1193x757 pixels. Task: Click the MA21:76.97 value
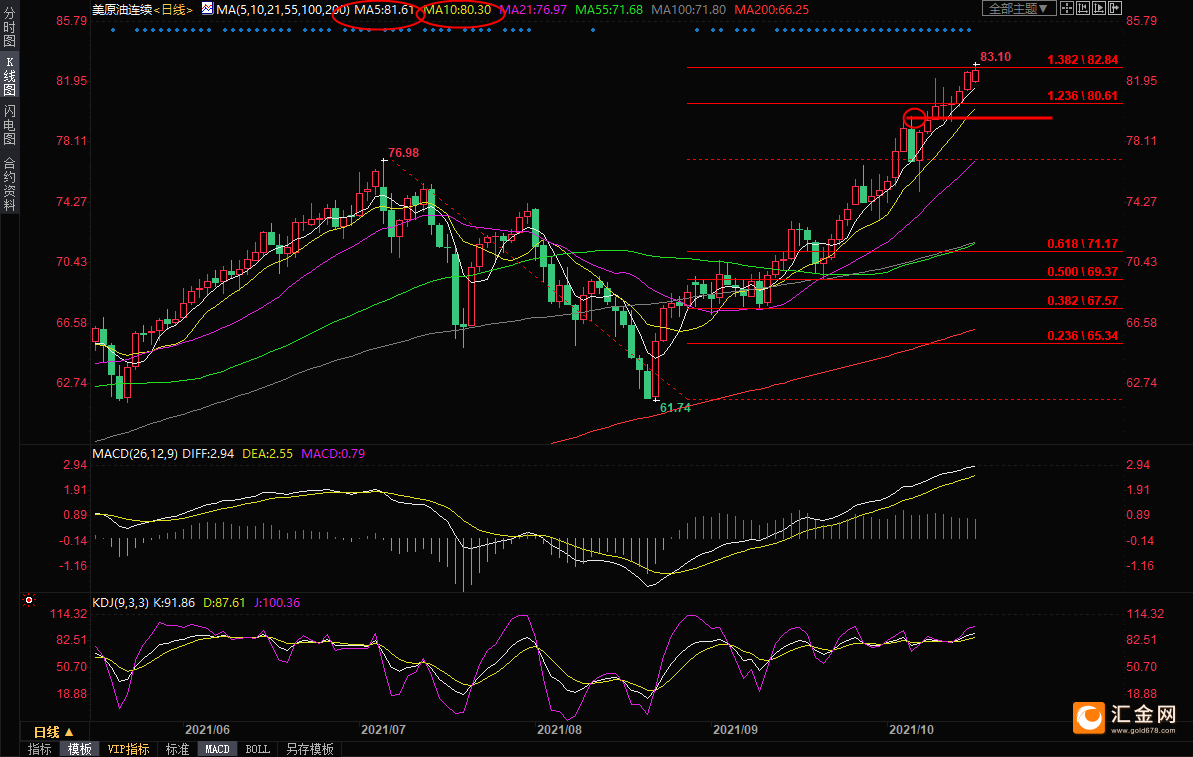point(533,10)
